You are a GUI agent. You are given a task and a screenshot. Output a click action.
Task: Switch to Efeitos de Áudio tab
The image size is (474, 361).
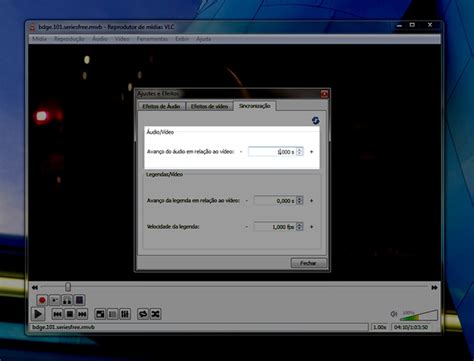(x=161, y=106)
